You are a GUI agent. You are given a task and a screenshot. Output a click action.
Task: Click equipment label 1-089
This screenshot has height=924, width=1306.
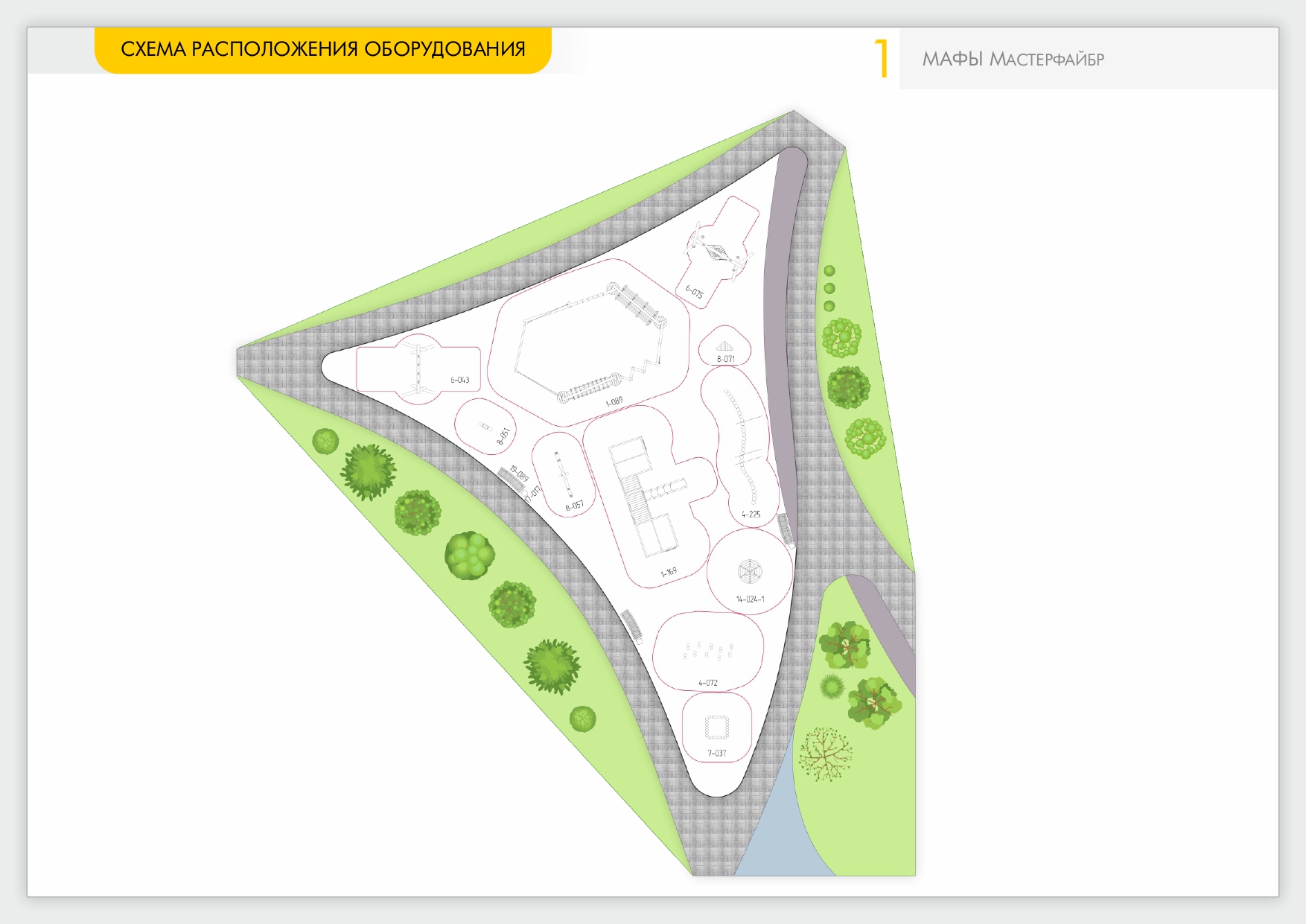[x=614, y=402]
